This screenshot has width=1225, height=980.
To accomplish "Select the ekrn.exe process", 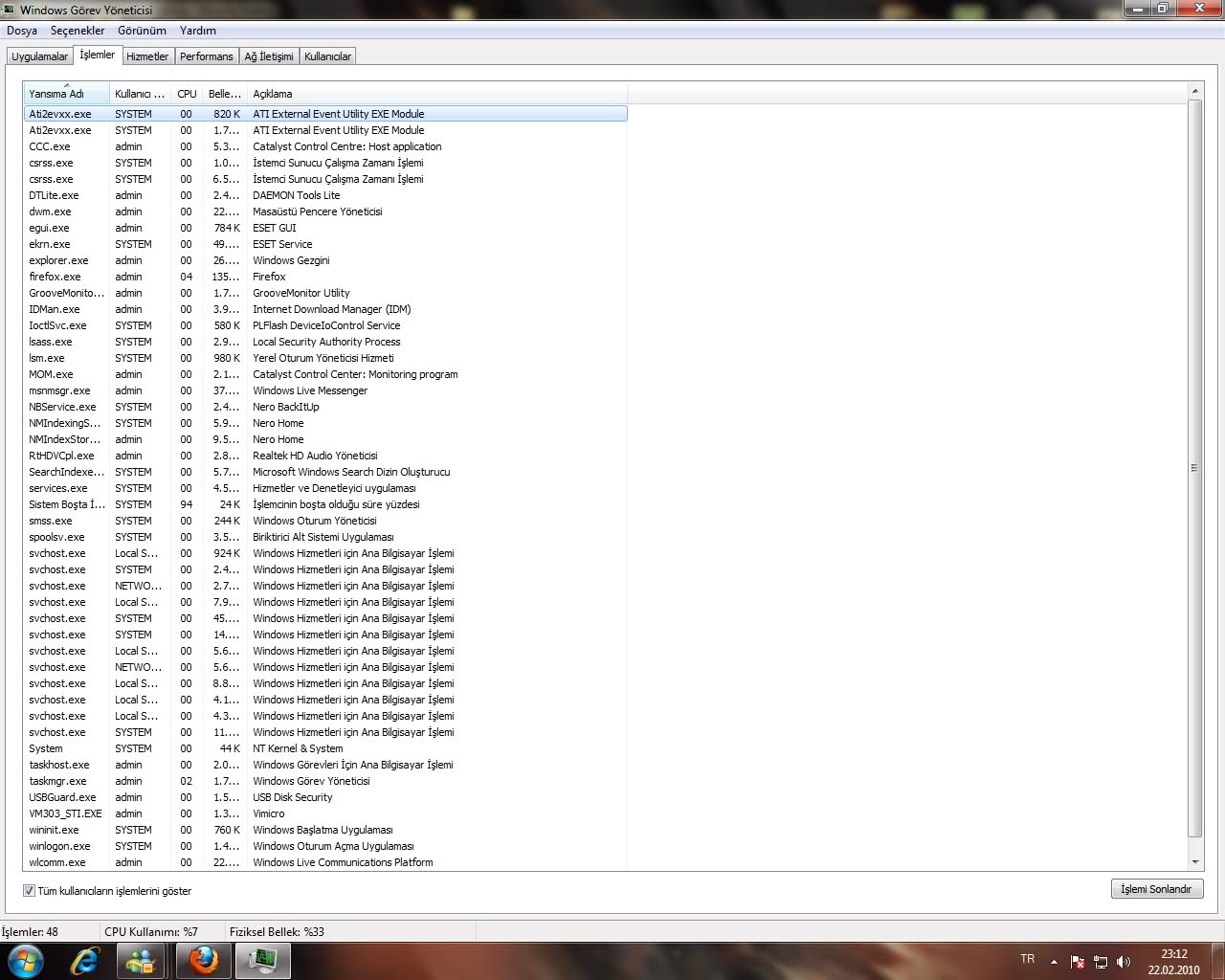I will tap(325, 244).
